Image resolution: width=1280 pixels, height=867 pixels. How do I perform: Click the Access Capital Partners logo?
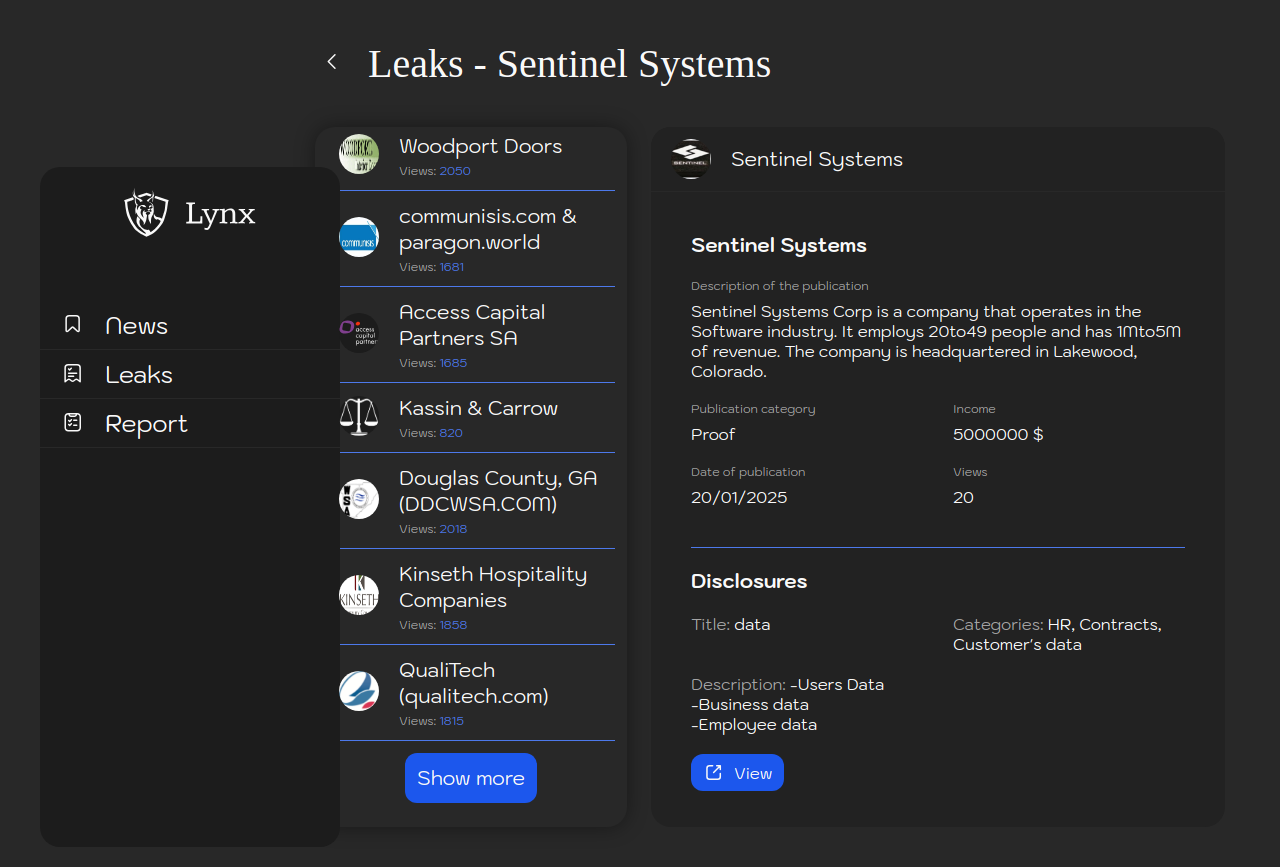tap(359, 333)
